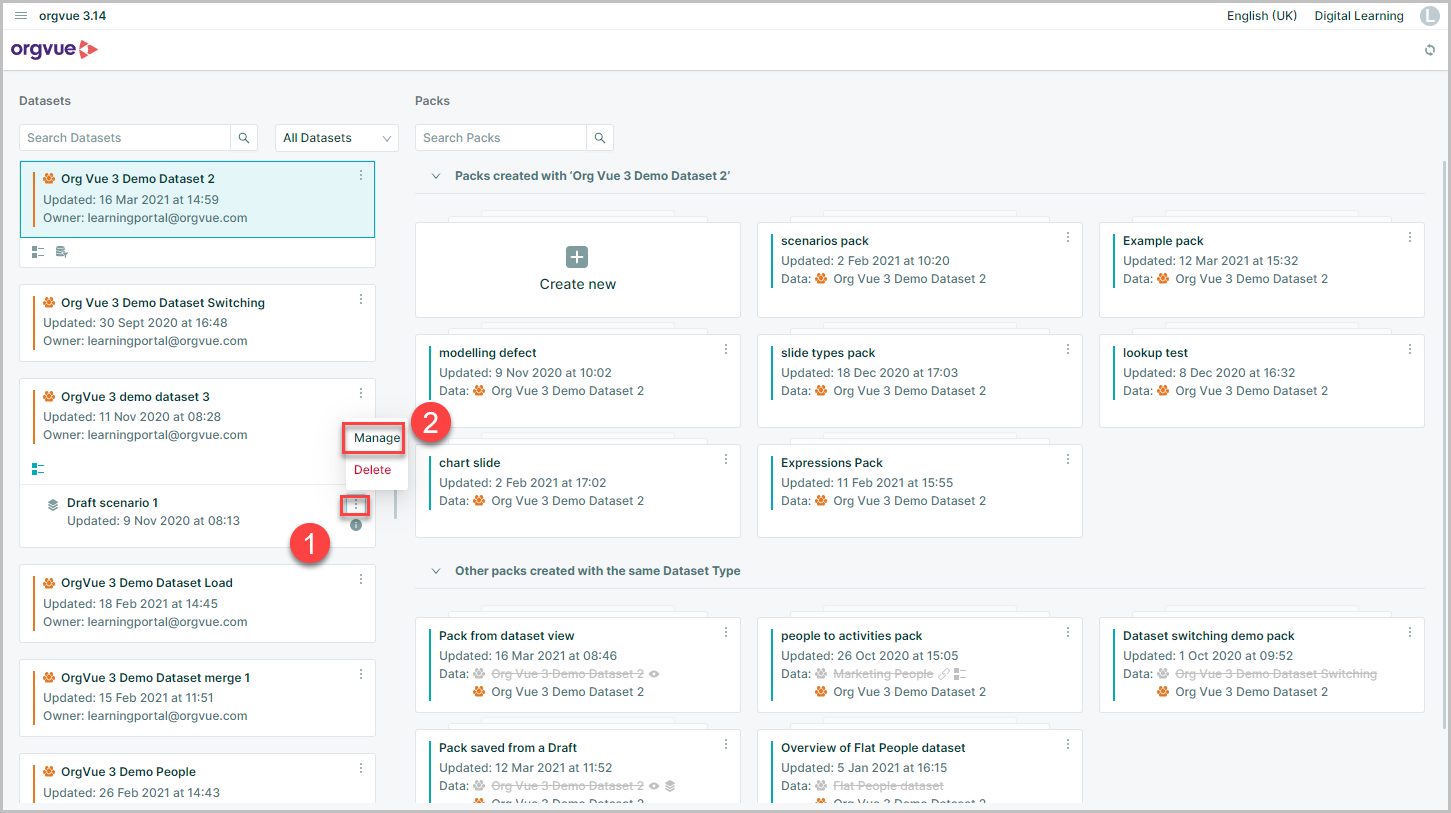Open the kebab menu on Overview of Flat People dataset
The image size is (1451, 813).
[1068, 744]
